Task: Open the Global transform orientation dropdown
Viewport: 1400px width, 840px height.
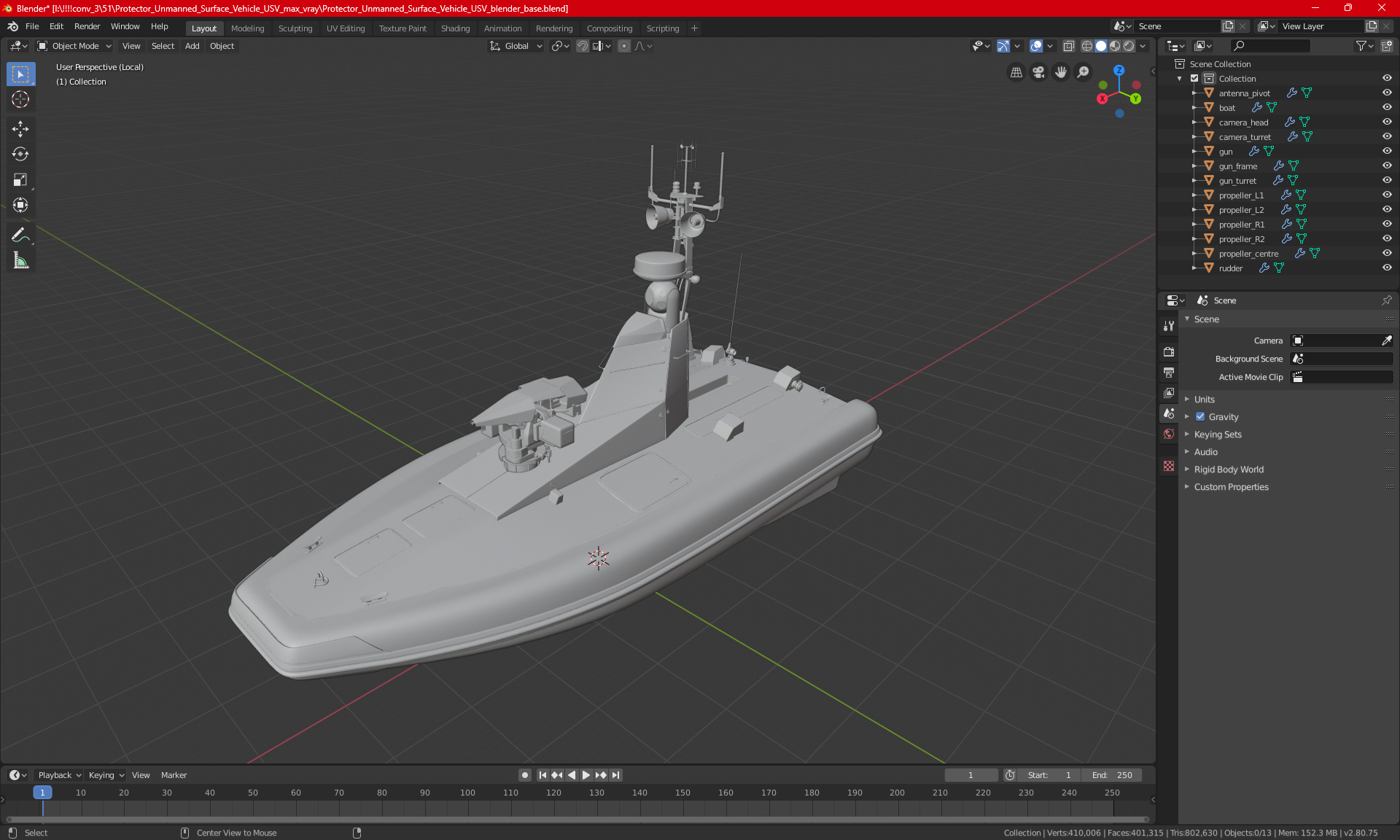Action: (x=516, y=46)
